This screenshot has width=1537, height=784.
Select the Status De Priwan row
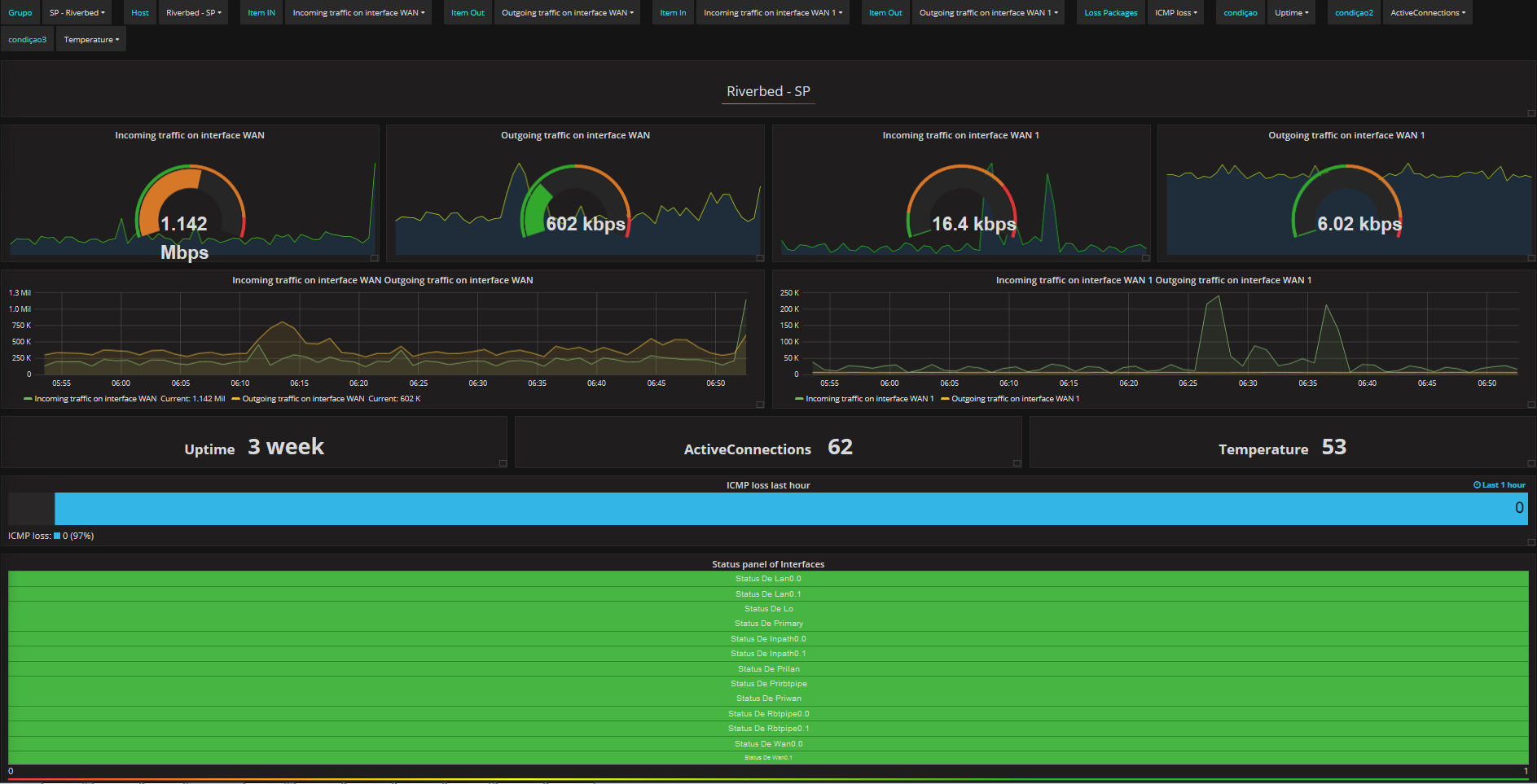[x=768, y=699]
